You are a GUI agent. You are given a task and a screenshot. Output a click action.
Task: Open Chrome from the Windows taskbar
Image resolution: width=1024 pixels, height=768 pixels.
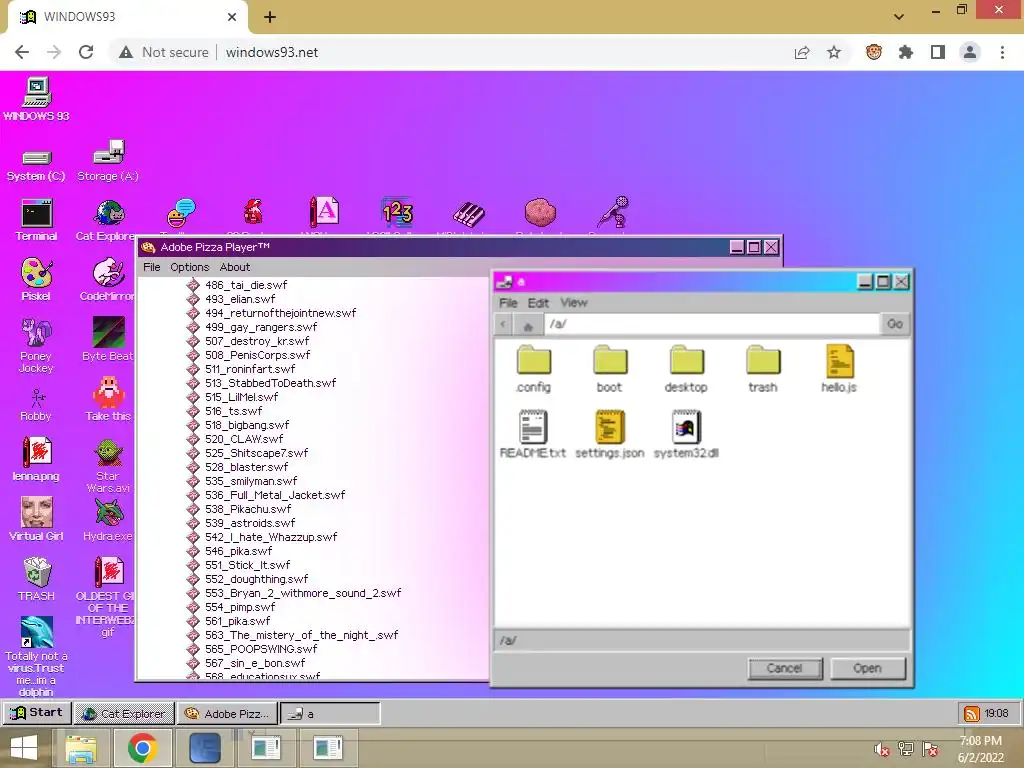click(x=142, y=748)
